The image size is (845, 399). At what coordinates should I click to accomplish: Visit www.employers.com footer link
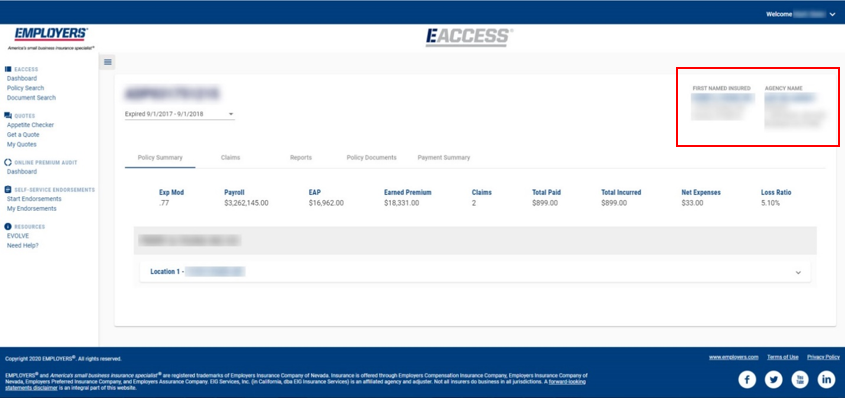(x=733, y=357)
